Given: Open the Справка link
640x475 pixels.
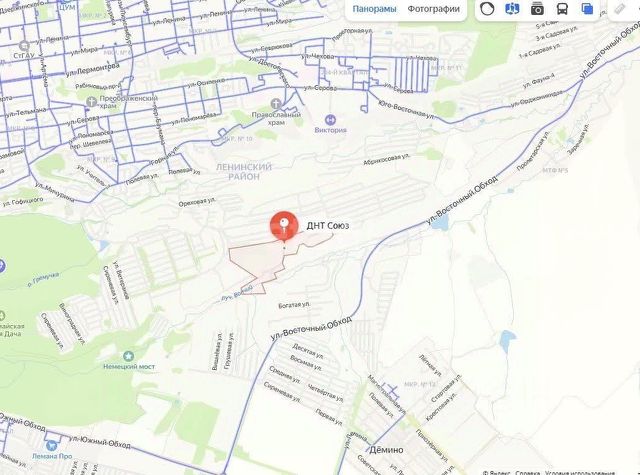Looking at the screenshot, I should (527, 473).
